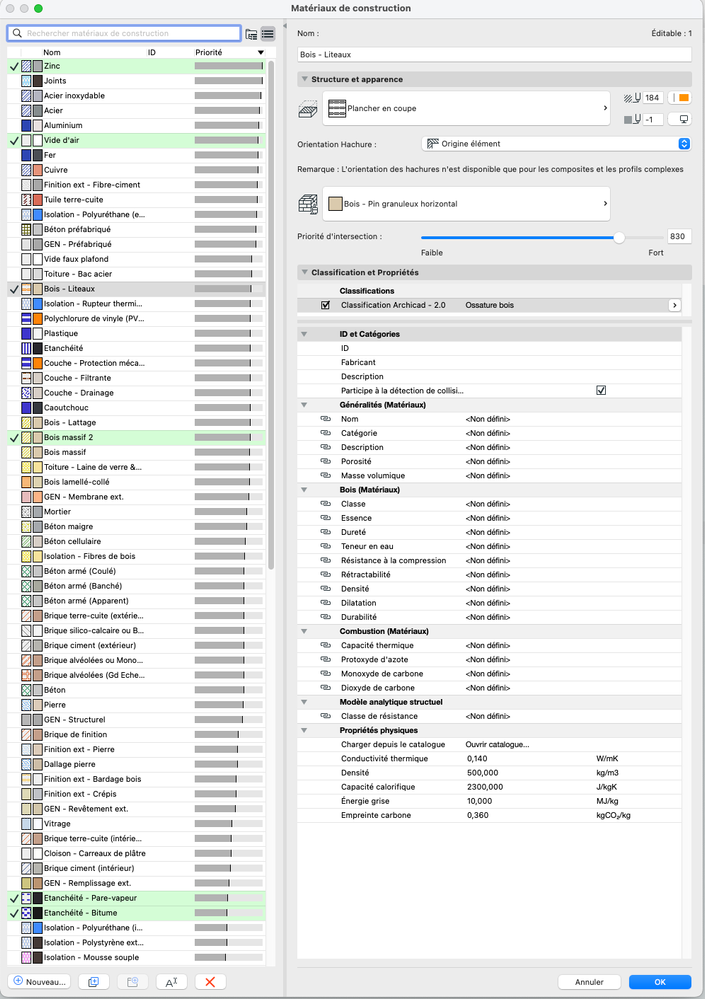Screen dimensions: 705x999
Task: Click the foreground pen icon next to 184
Action: pos(632,98)
